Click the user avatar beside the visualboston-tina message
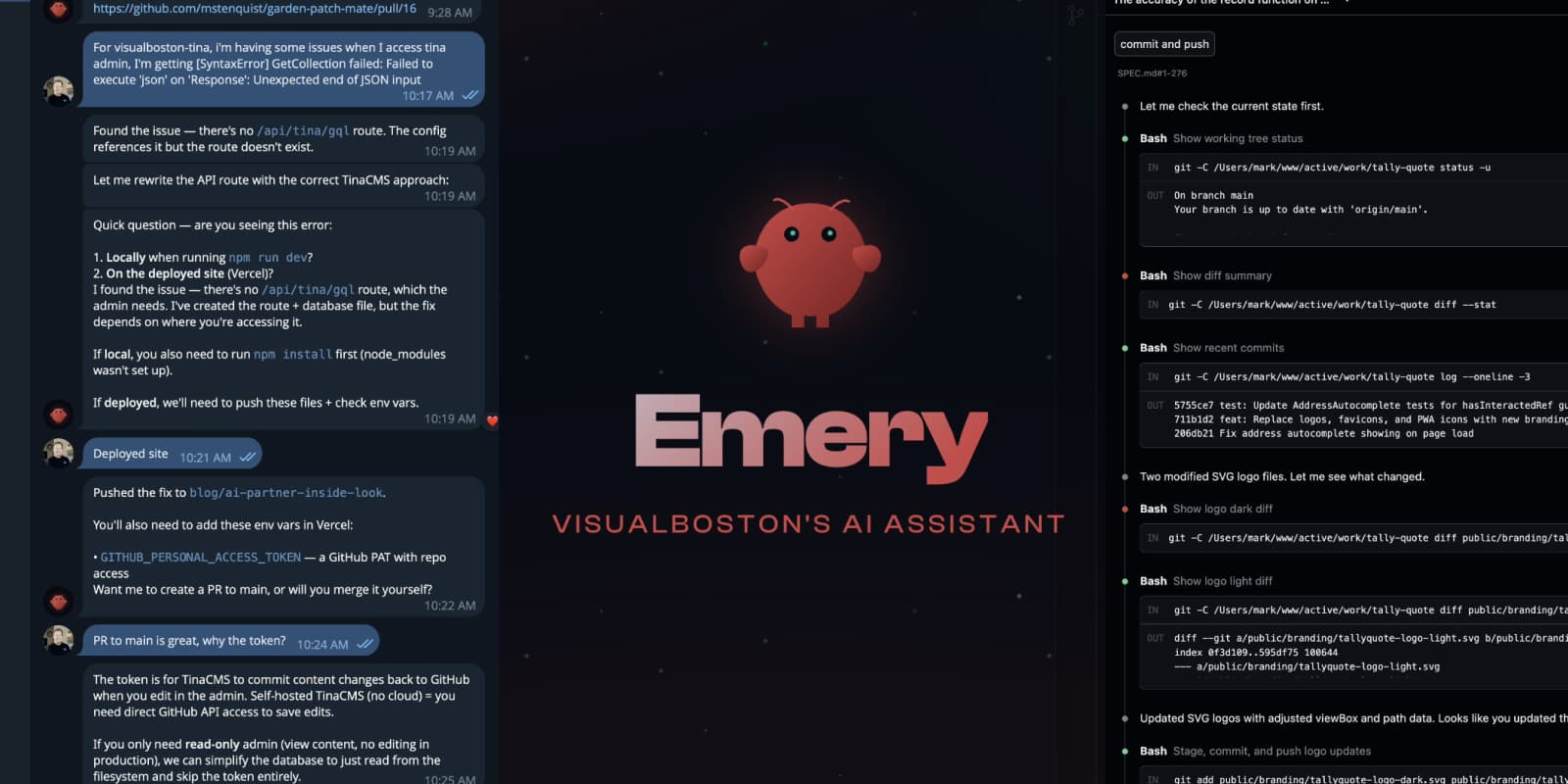The image size is (1568, 784). pos(59,91)
